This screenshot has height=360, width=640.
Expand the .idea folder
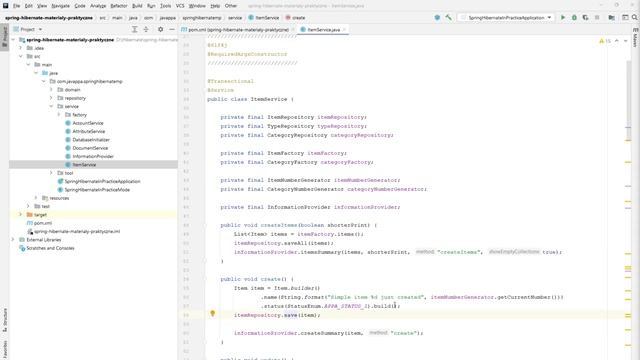(20, 48)
